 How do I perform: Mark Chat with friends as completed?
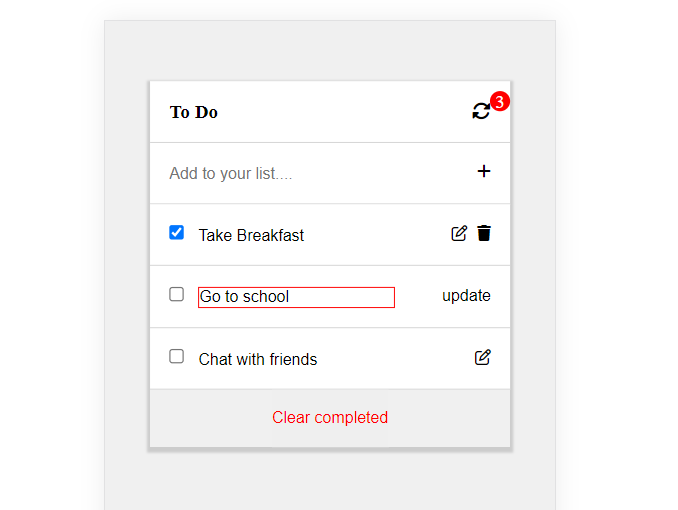[x=177, y=356]
